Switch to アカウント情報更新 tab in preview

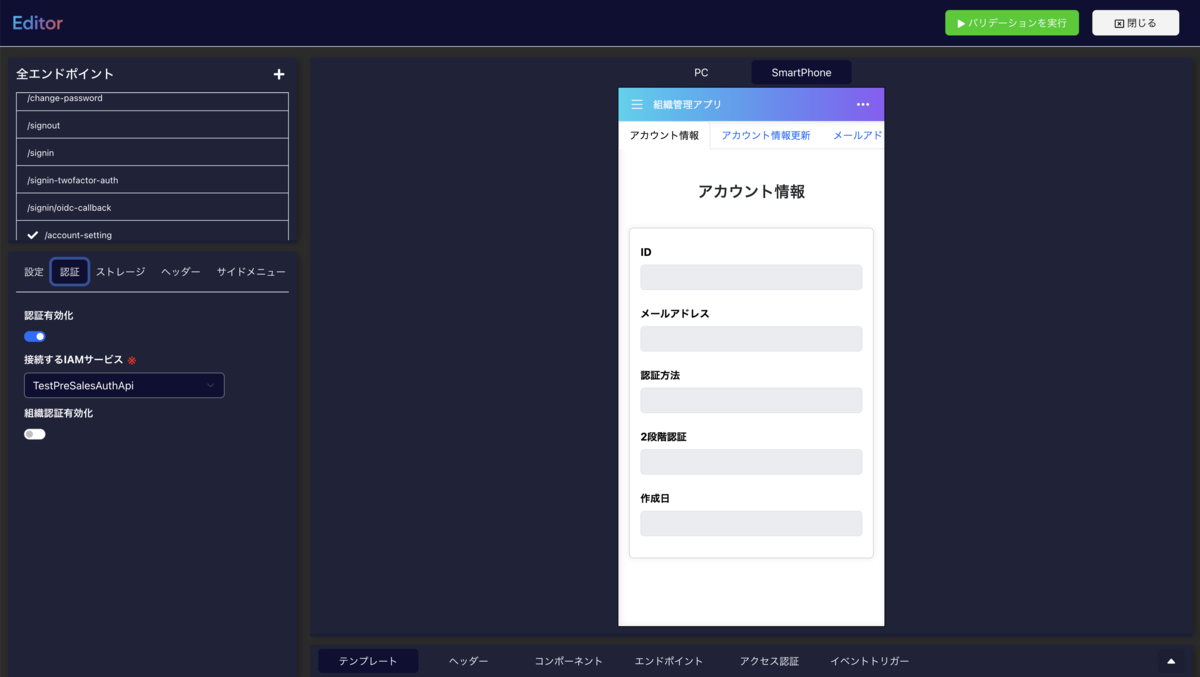point(766,135)
